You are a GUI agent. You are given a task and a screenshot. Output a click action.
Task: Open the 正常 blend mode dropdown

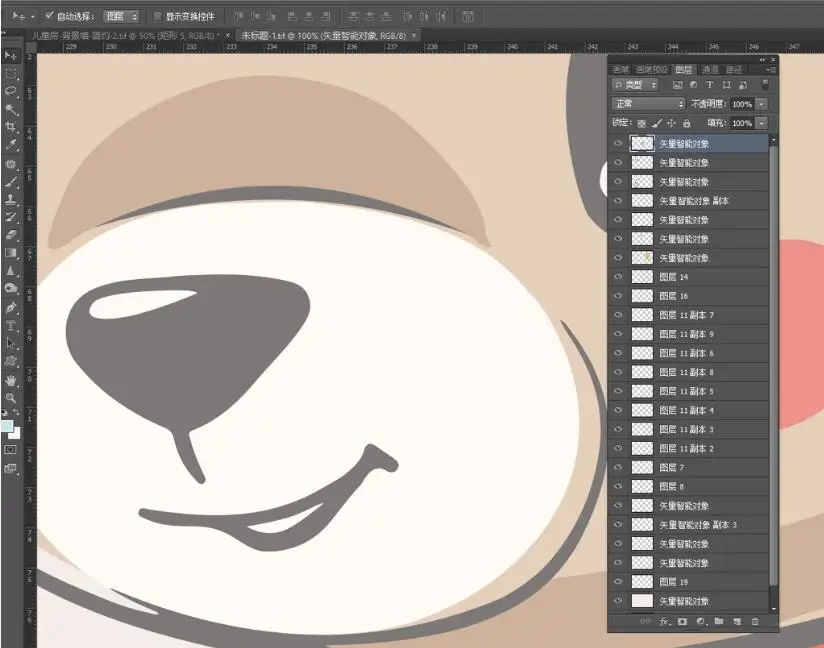(x=648, y=104)
